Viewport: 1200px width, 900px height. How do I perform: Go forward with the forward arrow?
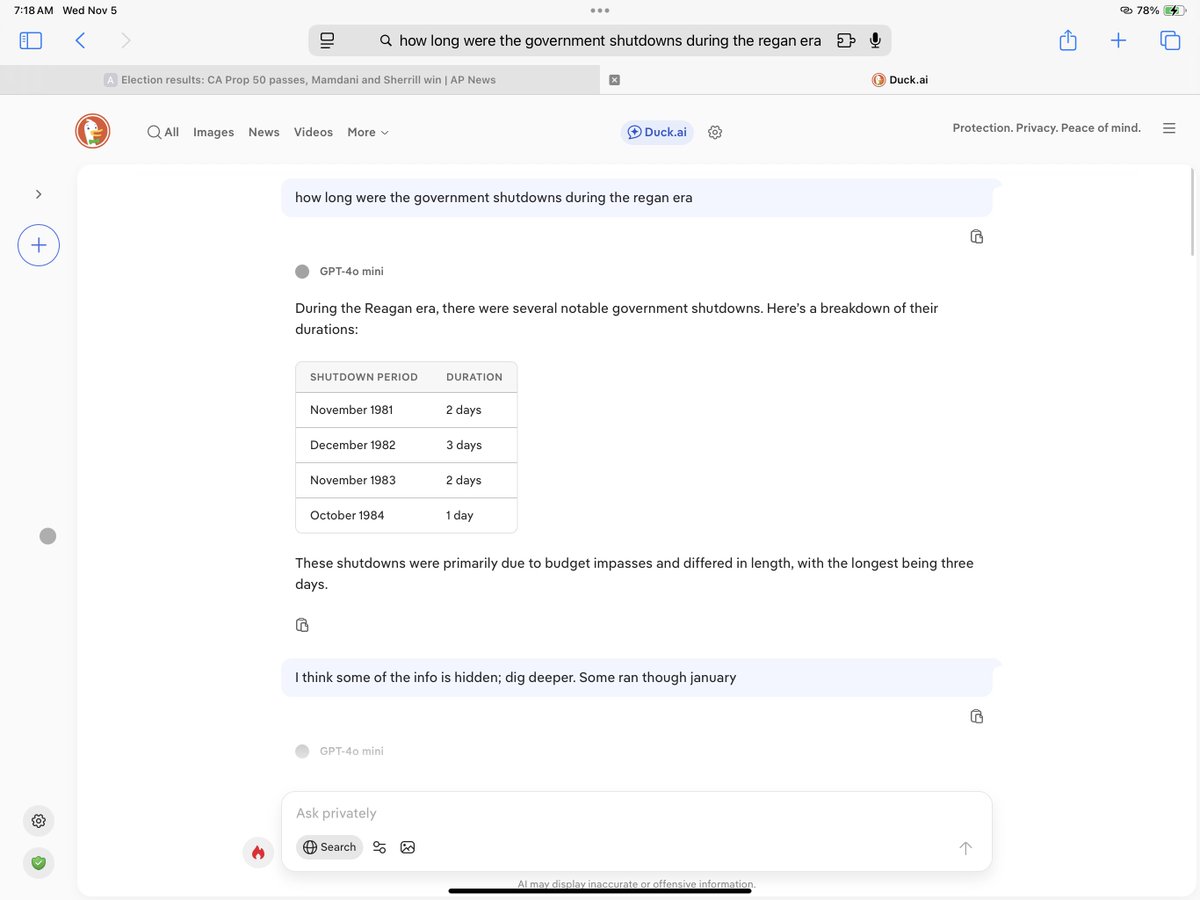(x=125, y=41)
